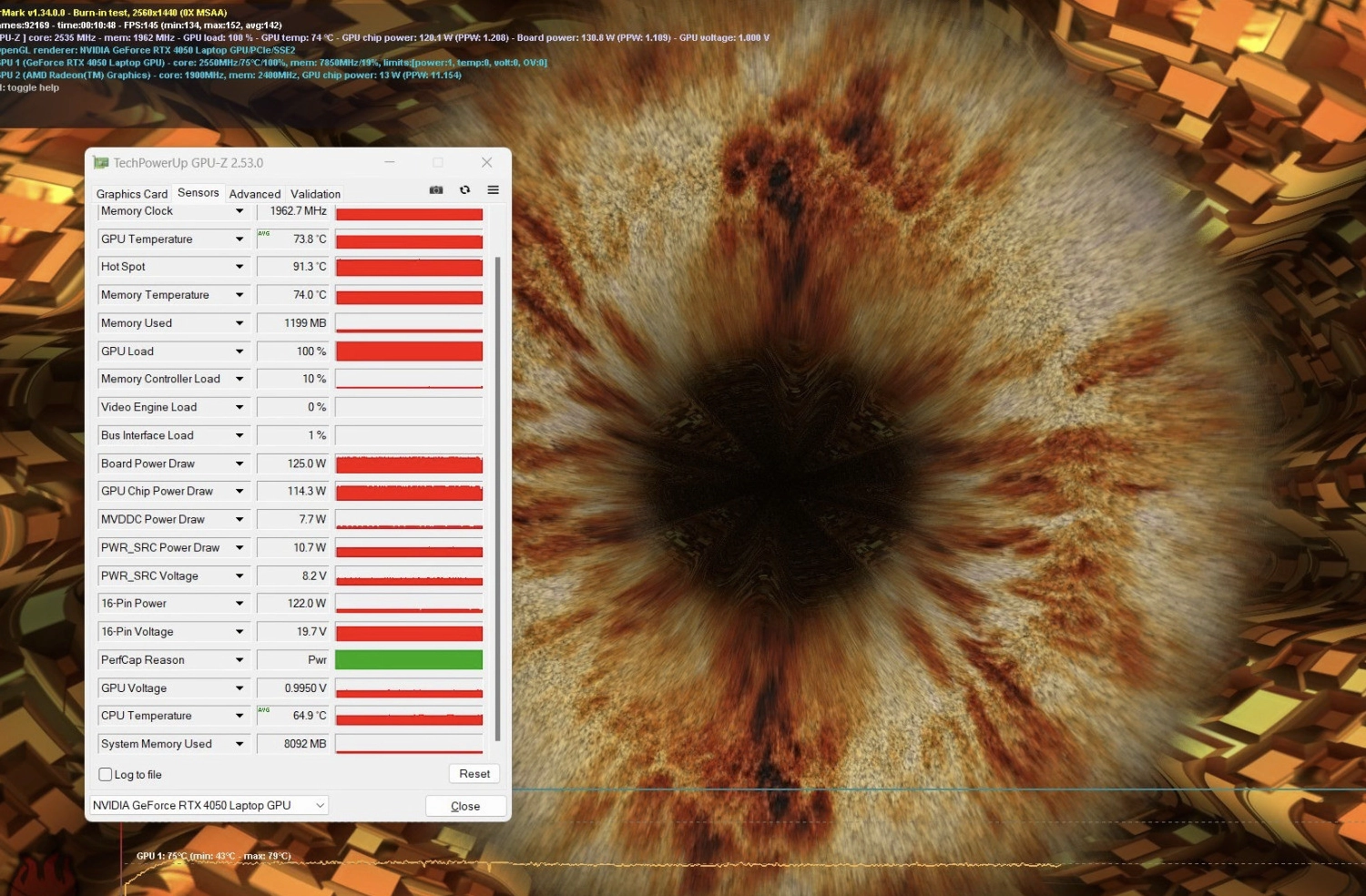
Task: Open the Hot Spot sensor dropdown arrow
Action: coord(240,267)
